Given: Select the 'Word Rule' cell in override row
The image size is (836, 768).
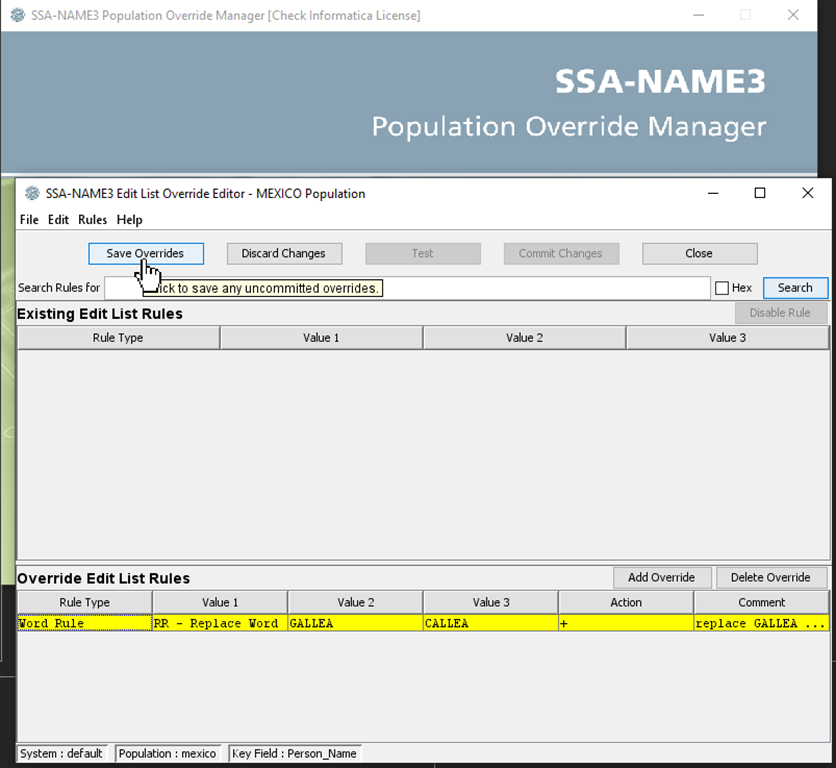Looking at the screenshot, I should (x=85, y=623).
